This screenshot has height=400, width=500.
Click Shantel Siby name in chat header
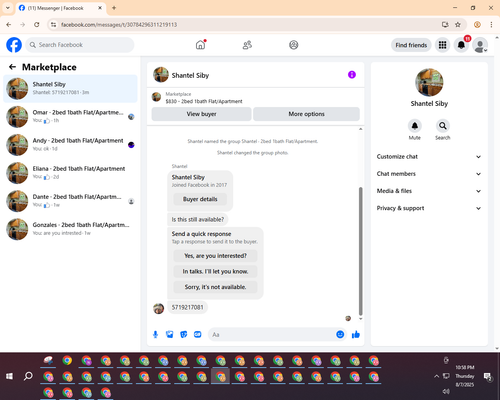point(190,75)
